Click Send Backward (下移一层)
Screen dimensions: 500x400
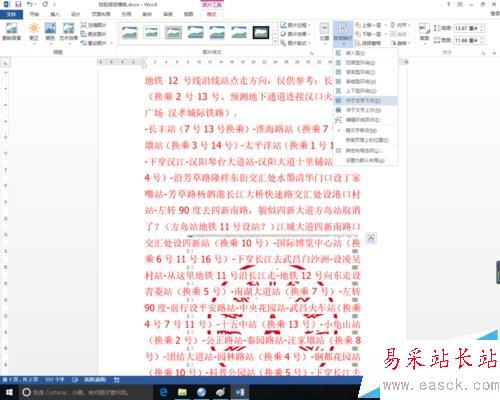[369, 34]
